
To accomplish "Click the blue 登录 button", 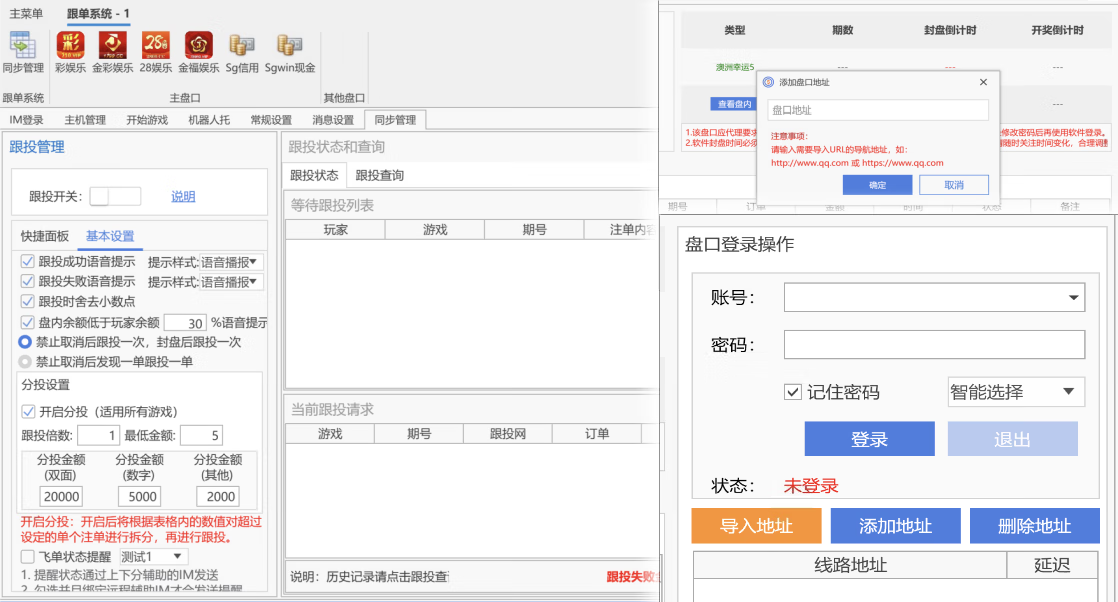I will coord(869,439).
